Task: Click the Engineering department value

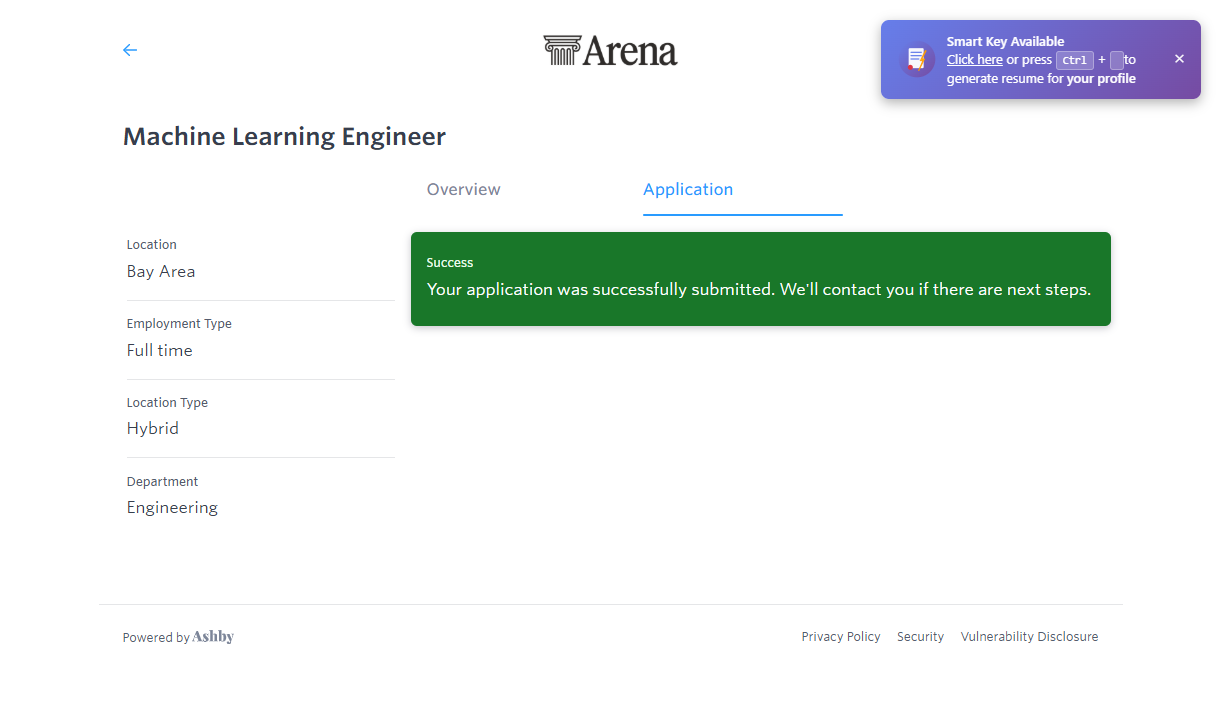Action: [x=172, y=508]
